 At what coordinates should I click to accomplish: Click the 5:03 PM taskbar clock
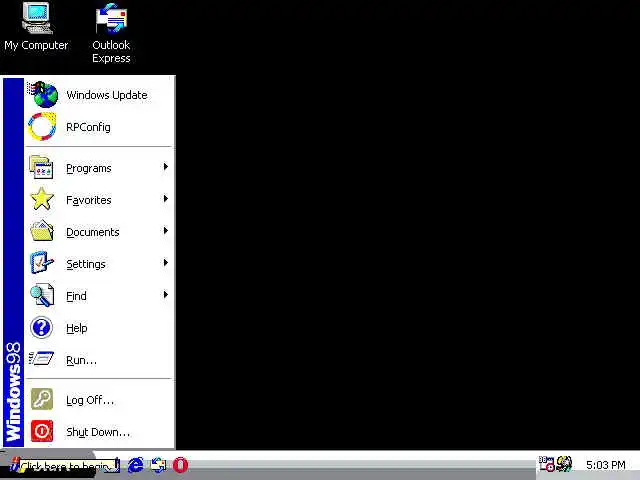pos(605,465)
